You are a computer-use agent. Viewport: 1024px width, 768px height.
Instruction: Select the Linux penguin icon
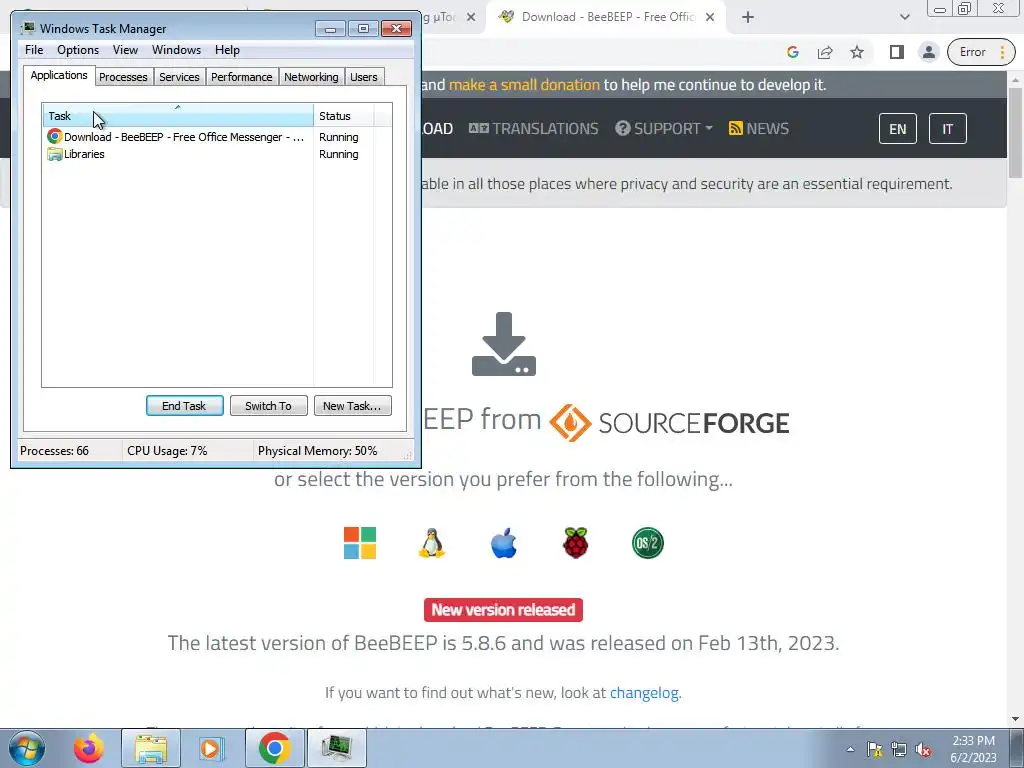pos(432,543)
